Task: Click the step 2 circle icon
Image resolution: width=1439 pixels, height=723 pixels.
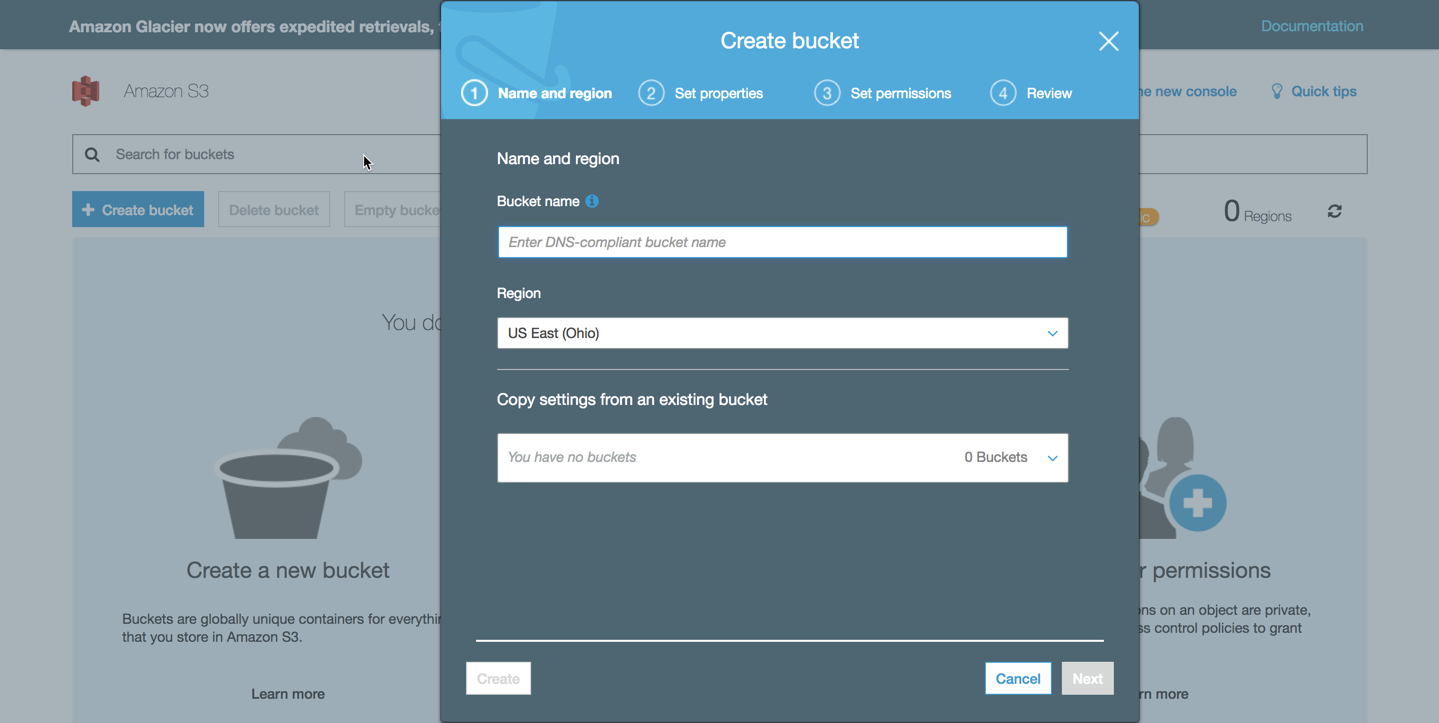Action: point(651,93)
